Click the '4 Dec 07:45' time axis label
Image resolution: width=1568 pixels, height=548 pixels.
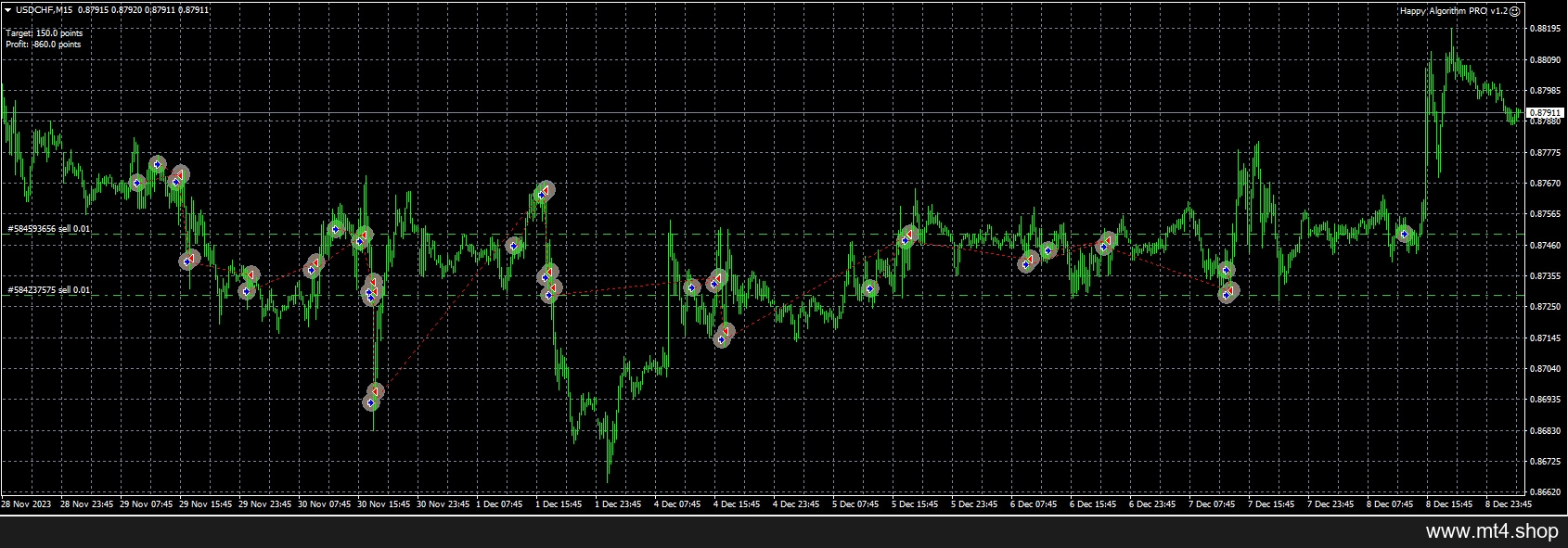(677, 505)
